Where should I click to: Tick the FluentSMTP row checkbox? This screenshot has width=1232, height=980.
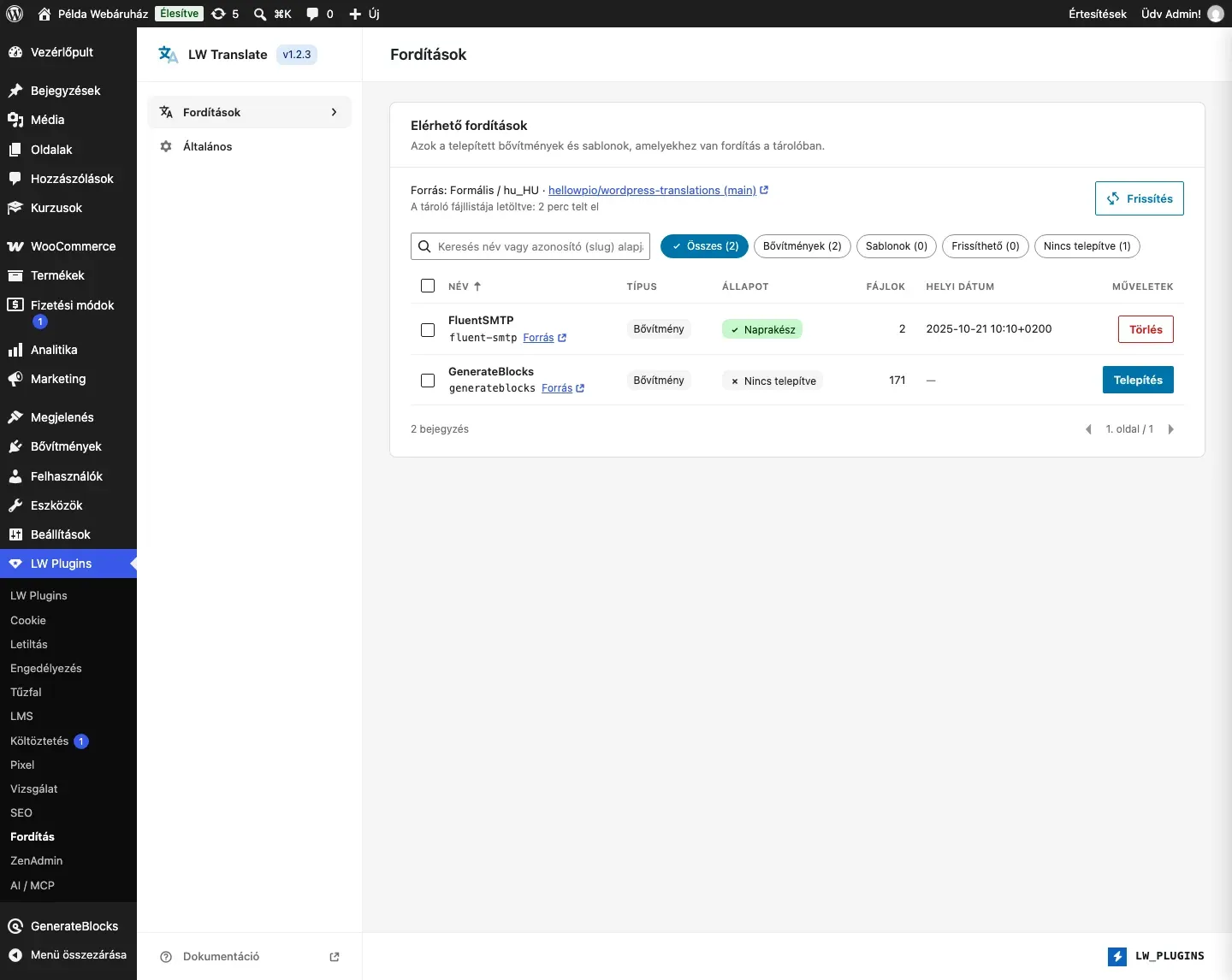point(428,329)
